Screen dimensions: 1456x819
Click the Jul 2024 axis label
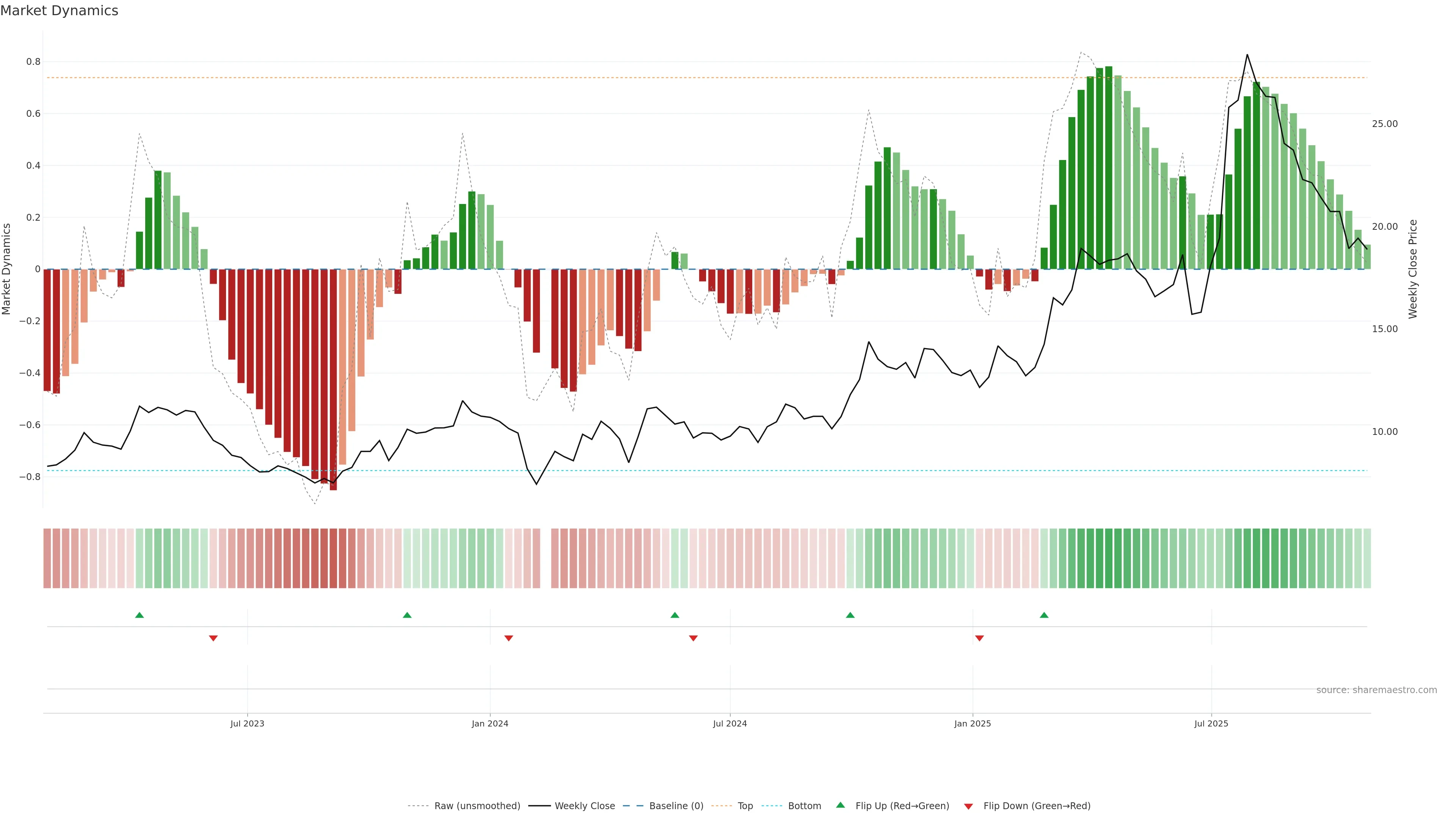pyautogui.click(x=730, y=723)
